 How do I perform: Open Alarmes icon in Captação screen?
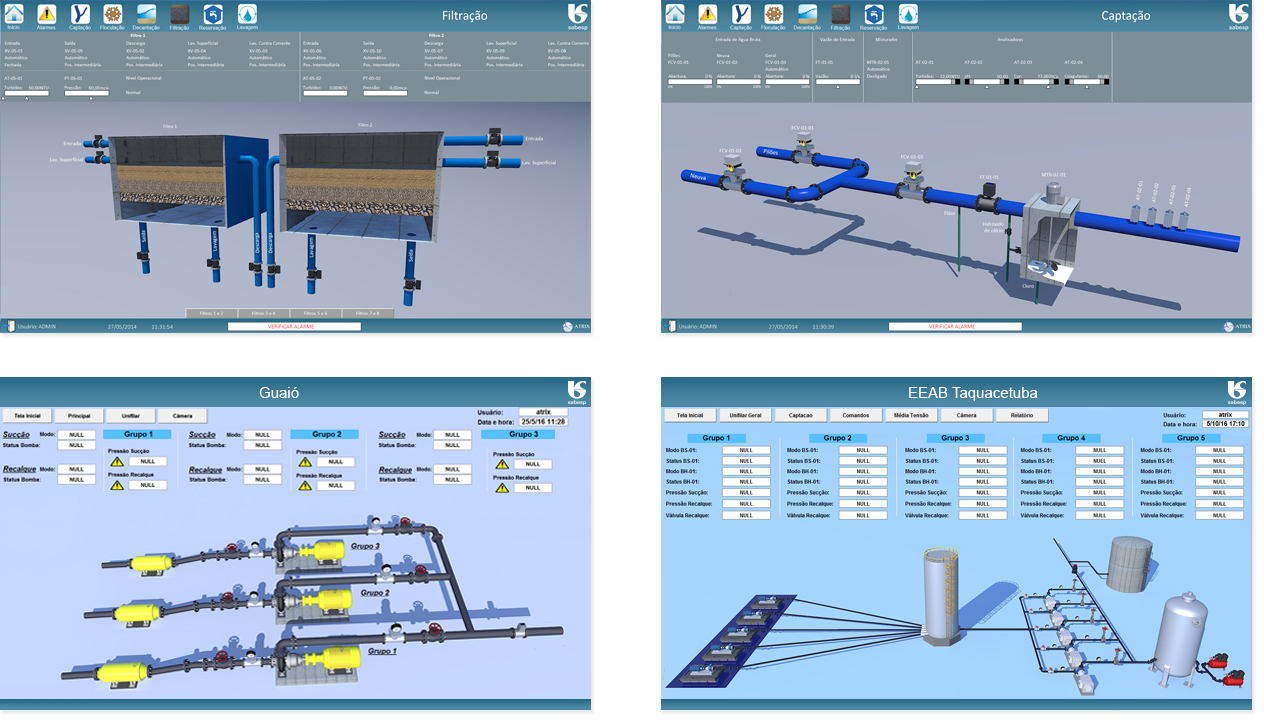coord(708,14)
